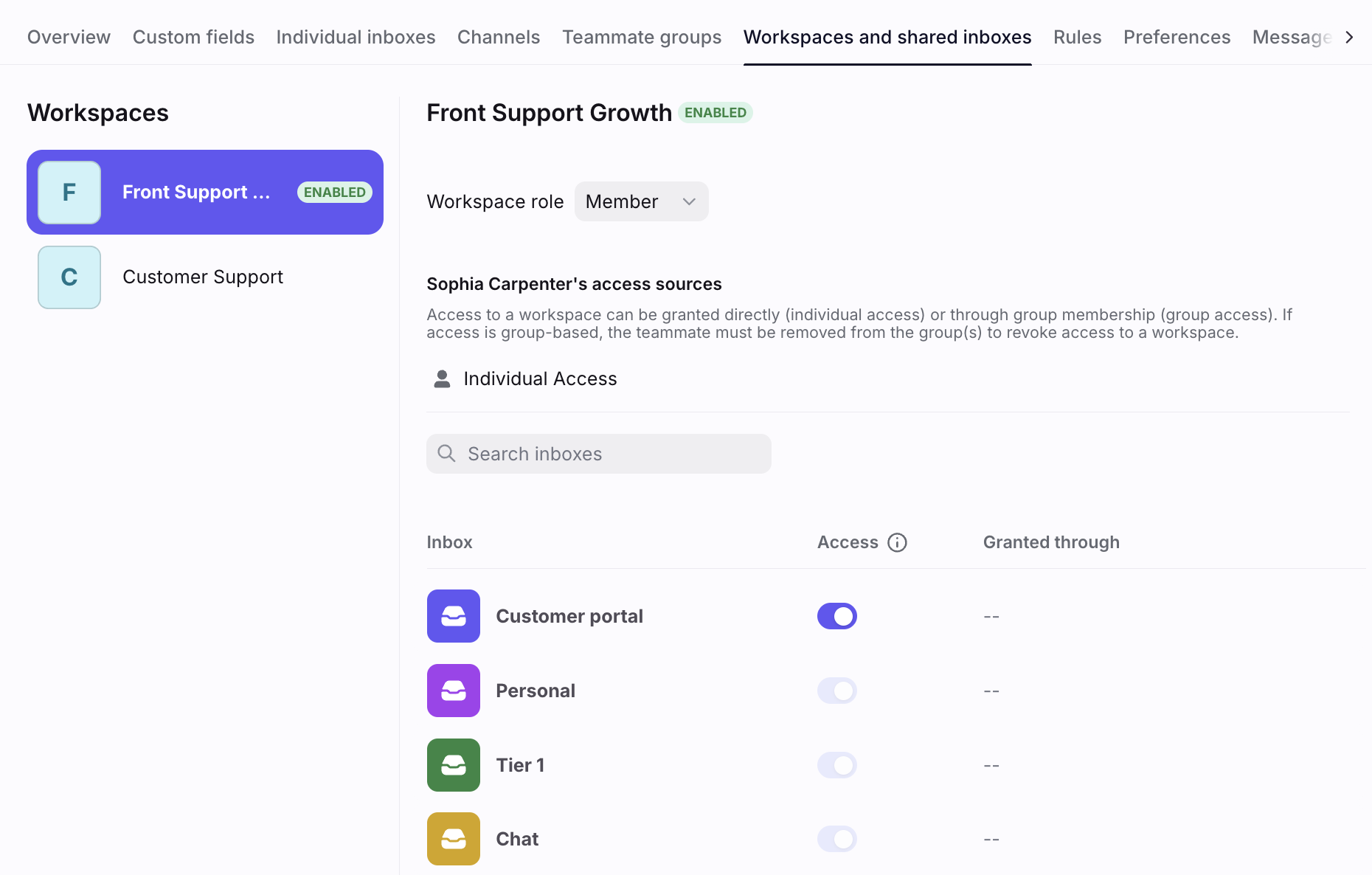Go to Teammate groups tab
1372x875 pixels.
coord(642,37)
